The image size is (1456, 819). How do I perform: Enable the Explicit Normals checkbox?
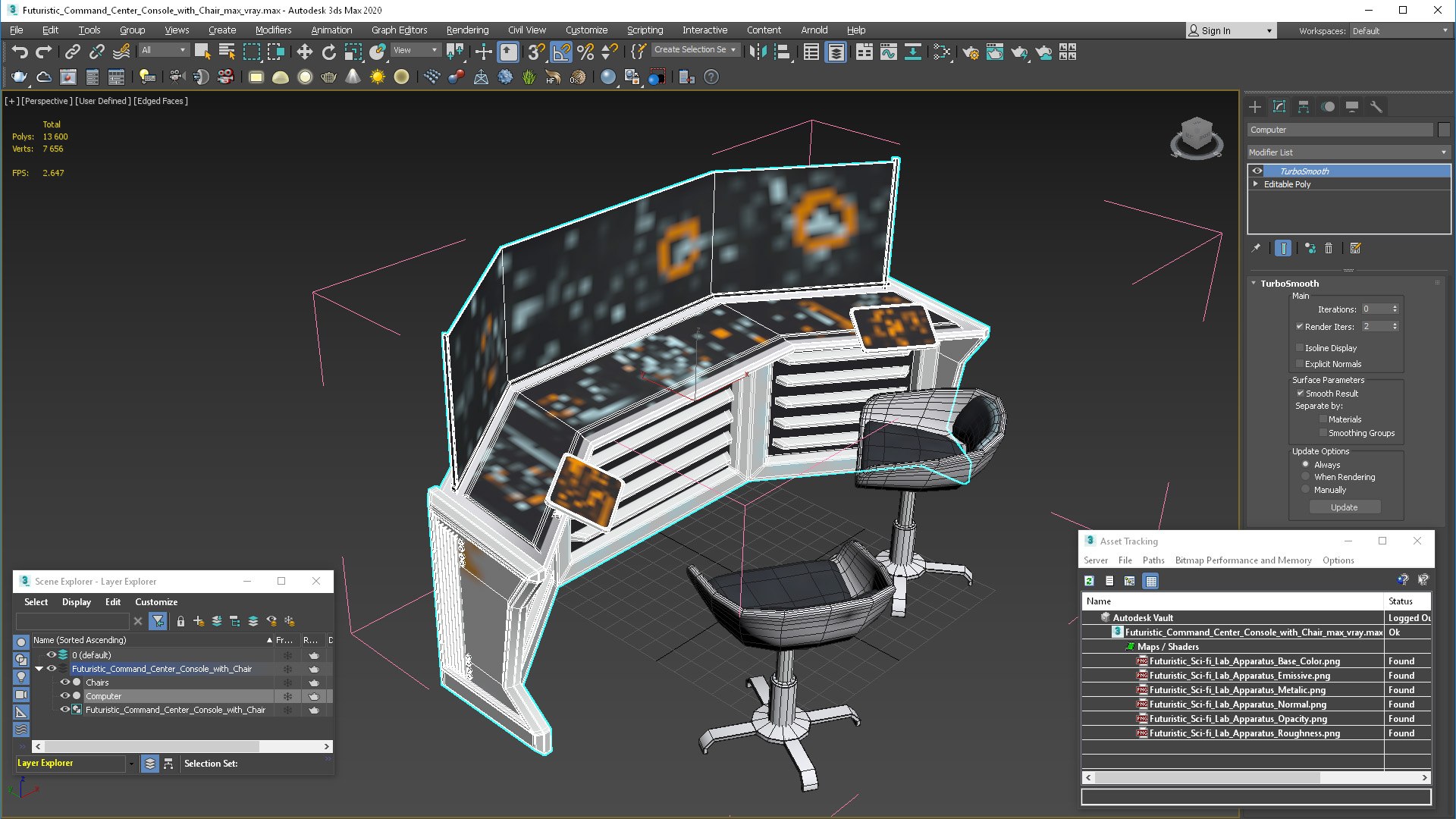(x=1300, y=364)
